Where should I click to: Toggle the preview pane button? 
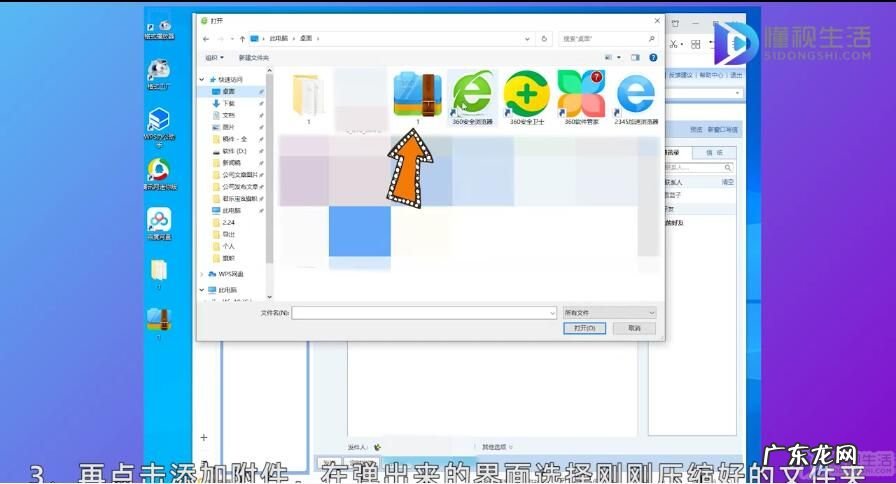pos(635,58)
